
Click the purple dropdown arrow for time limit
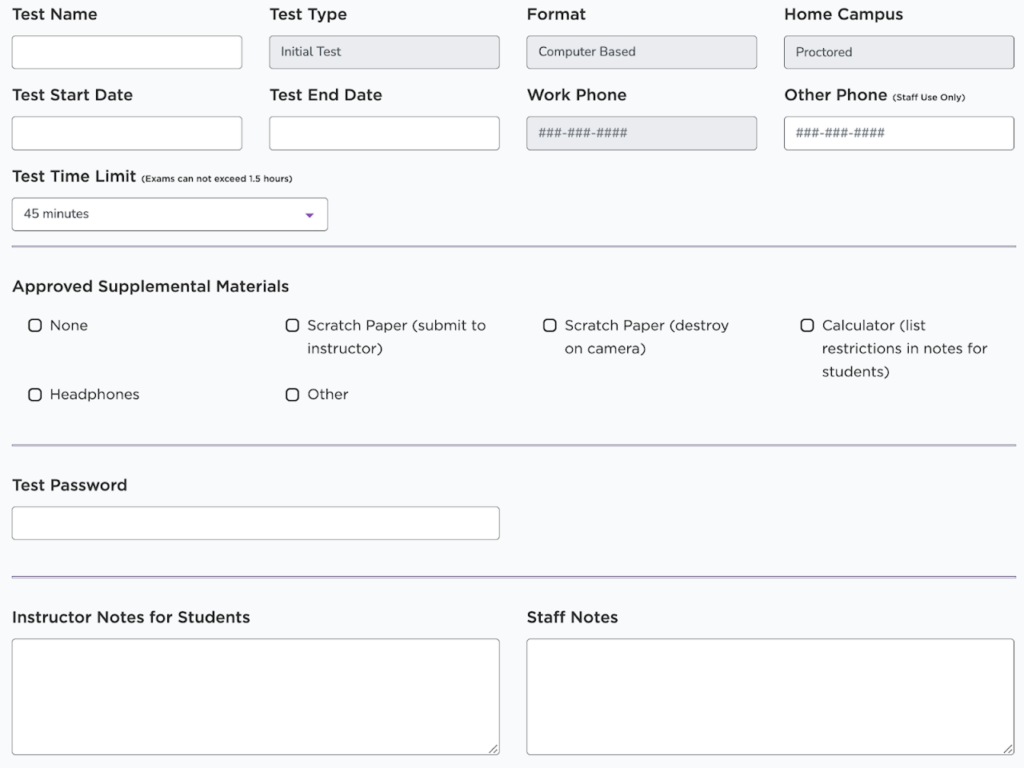tap(309, 215)
